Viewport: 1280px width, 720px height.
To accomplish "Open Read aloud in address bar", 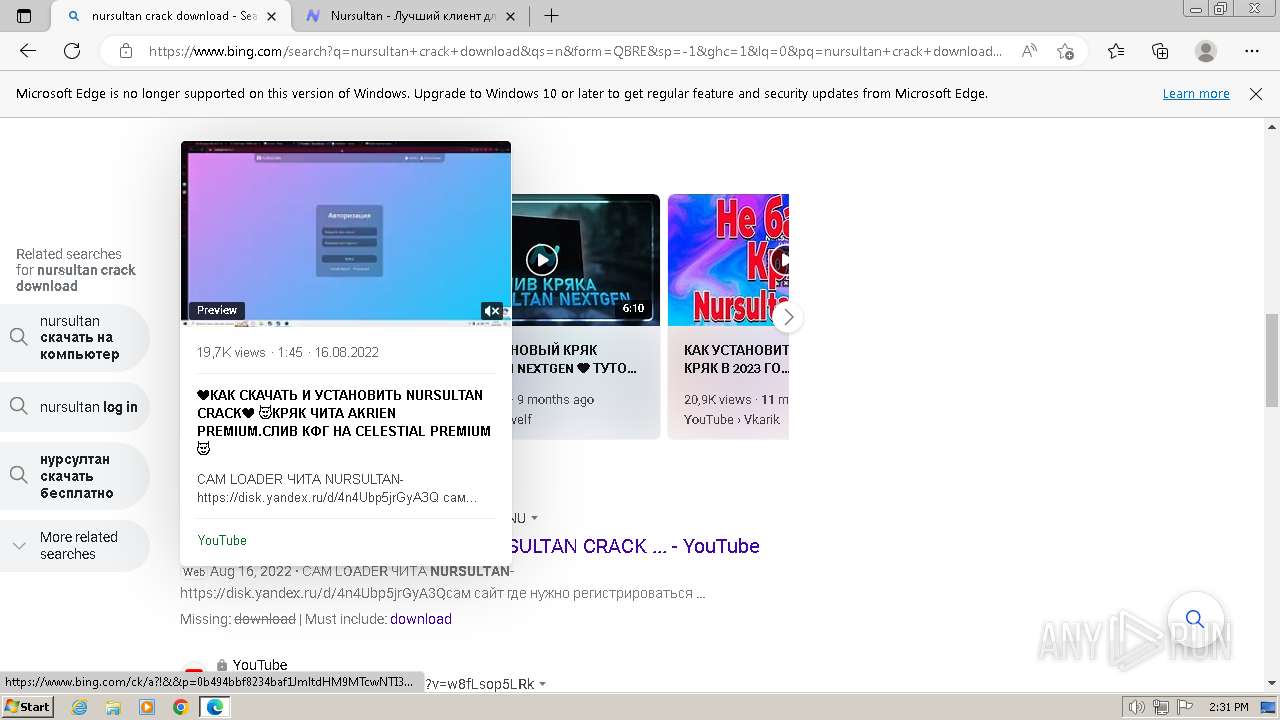I will 1029,51.
